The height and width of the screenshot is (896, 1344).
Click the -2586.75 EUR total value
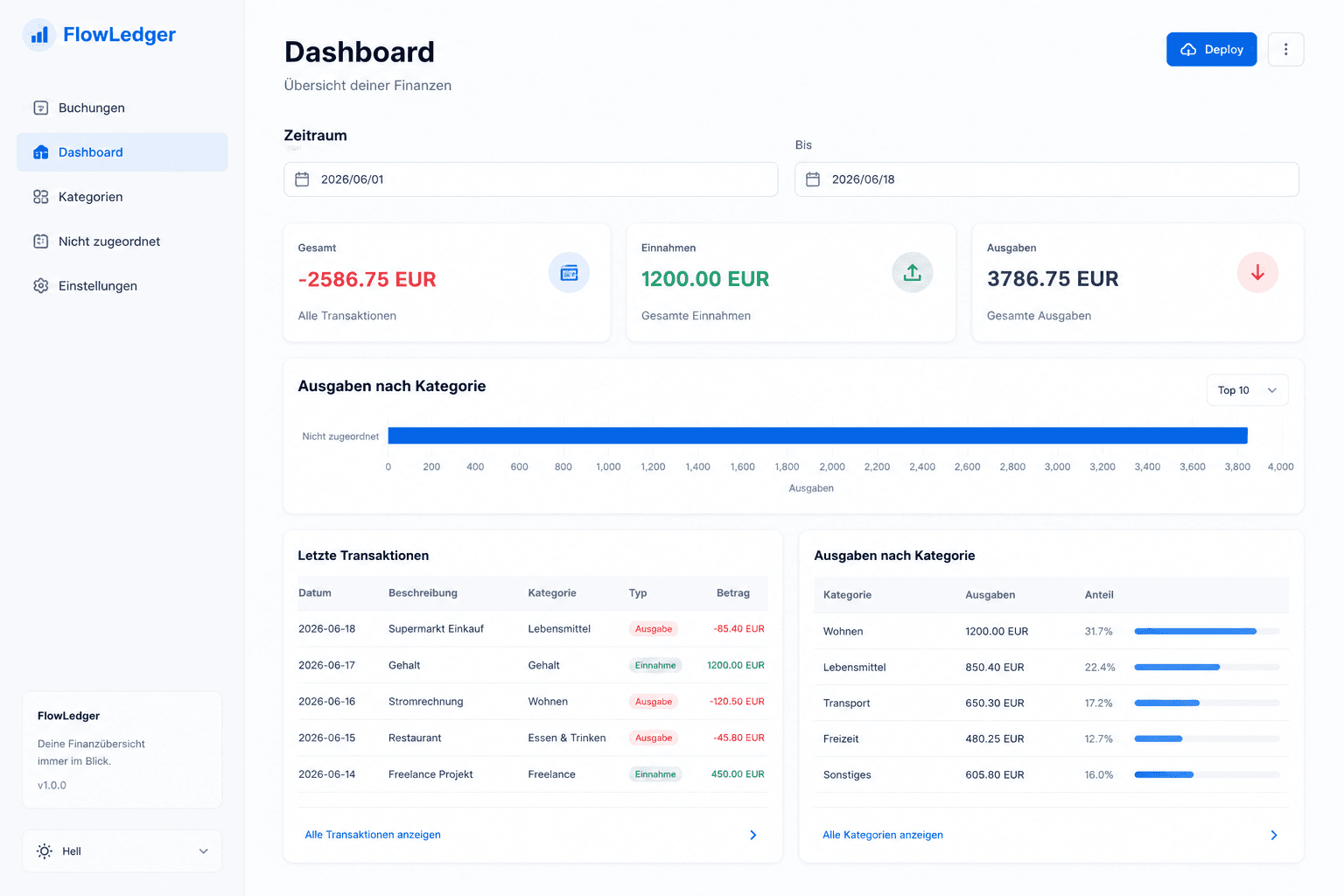367,279
